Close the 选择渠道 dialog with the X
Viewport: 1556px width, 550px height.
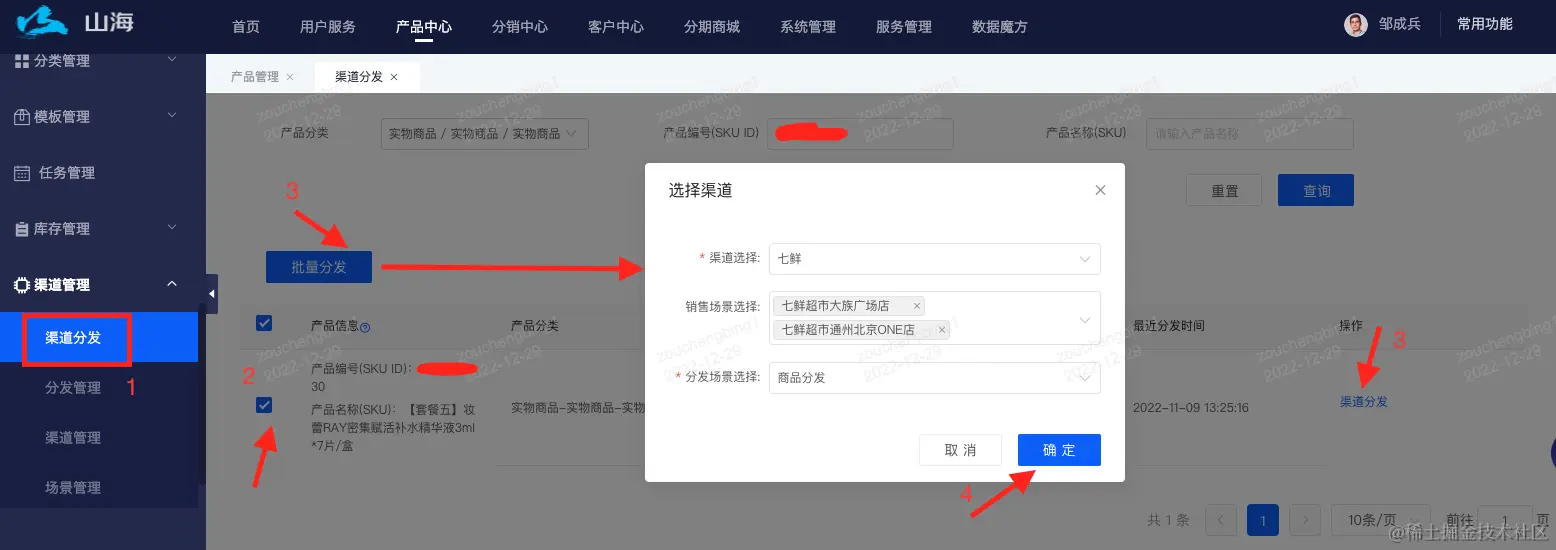(x=1100, y=190)
